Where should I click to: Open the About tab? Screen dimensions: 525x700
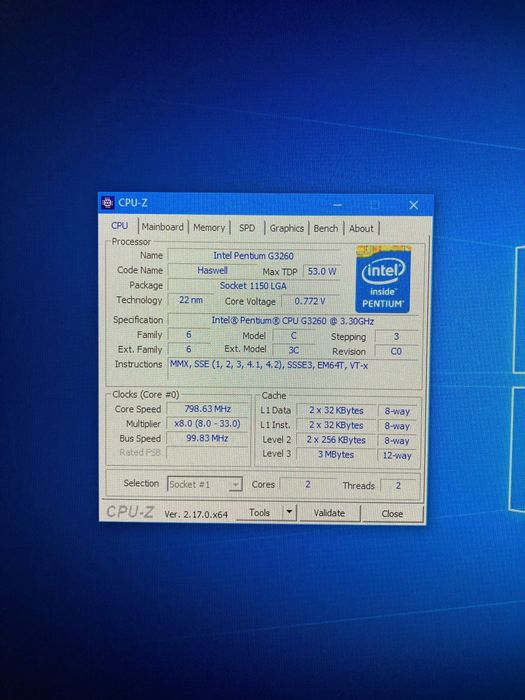[x=361, y=229]
